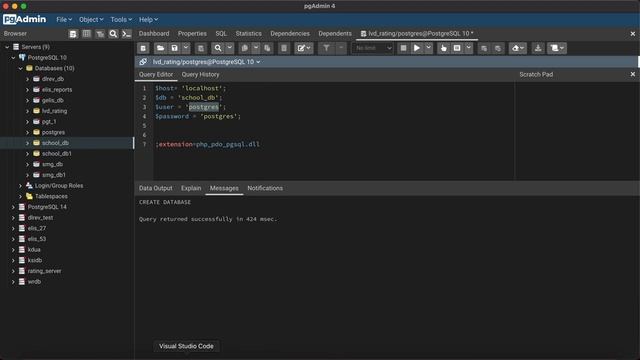Click the Filtered Rows icon in Browser
The height and width of the screenshot is (360, 640).
tap(100, 34)
